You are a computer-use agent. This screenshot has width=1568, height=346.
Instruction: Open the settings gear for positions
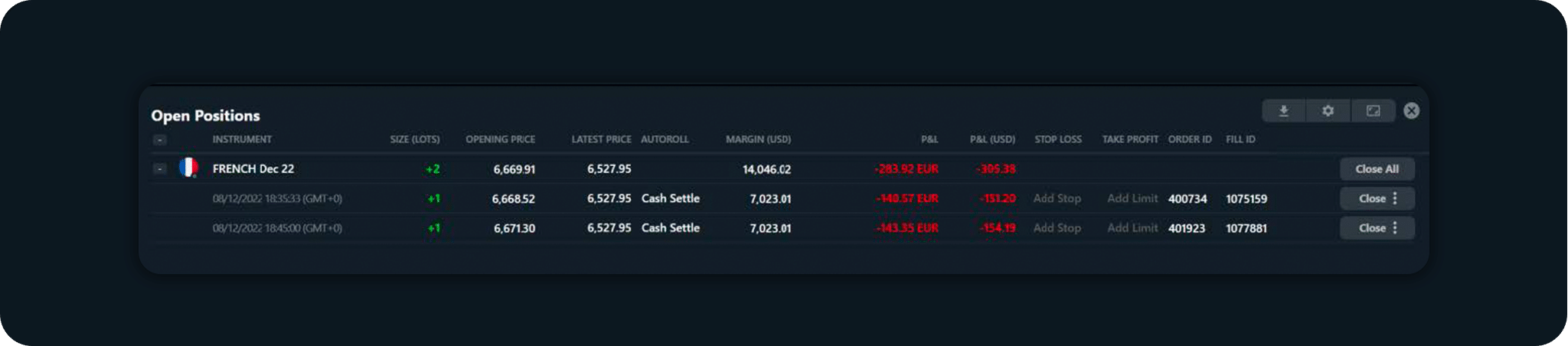[1328, 111]
